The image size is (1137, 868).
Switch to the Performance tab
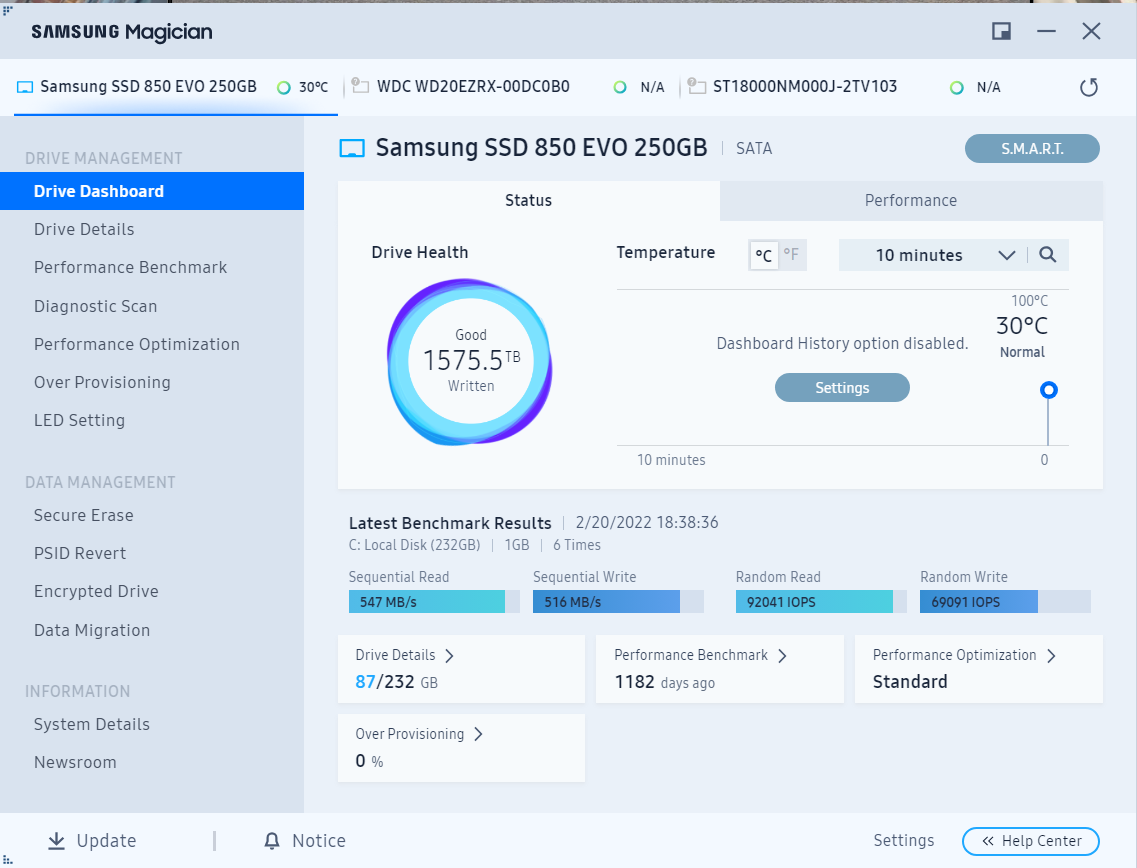tap(910, 200)
